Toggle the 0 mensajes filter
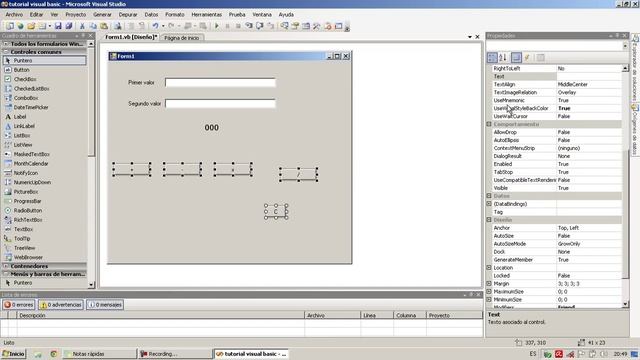Viewport: 640px width, 360px height. click(105, 305)
